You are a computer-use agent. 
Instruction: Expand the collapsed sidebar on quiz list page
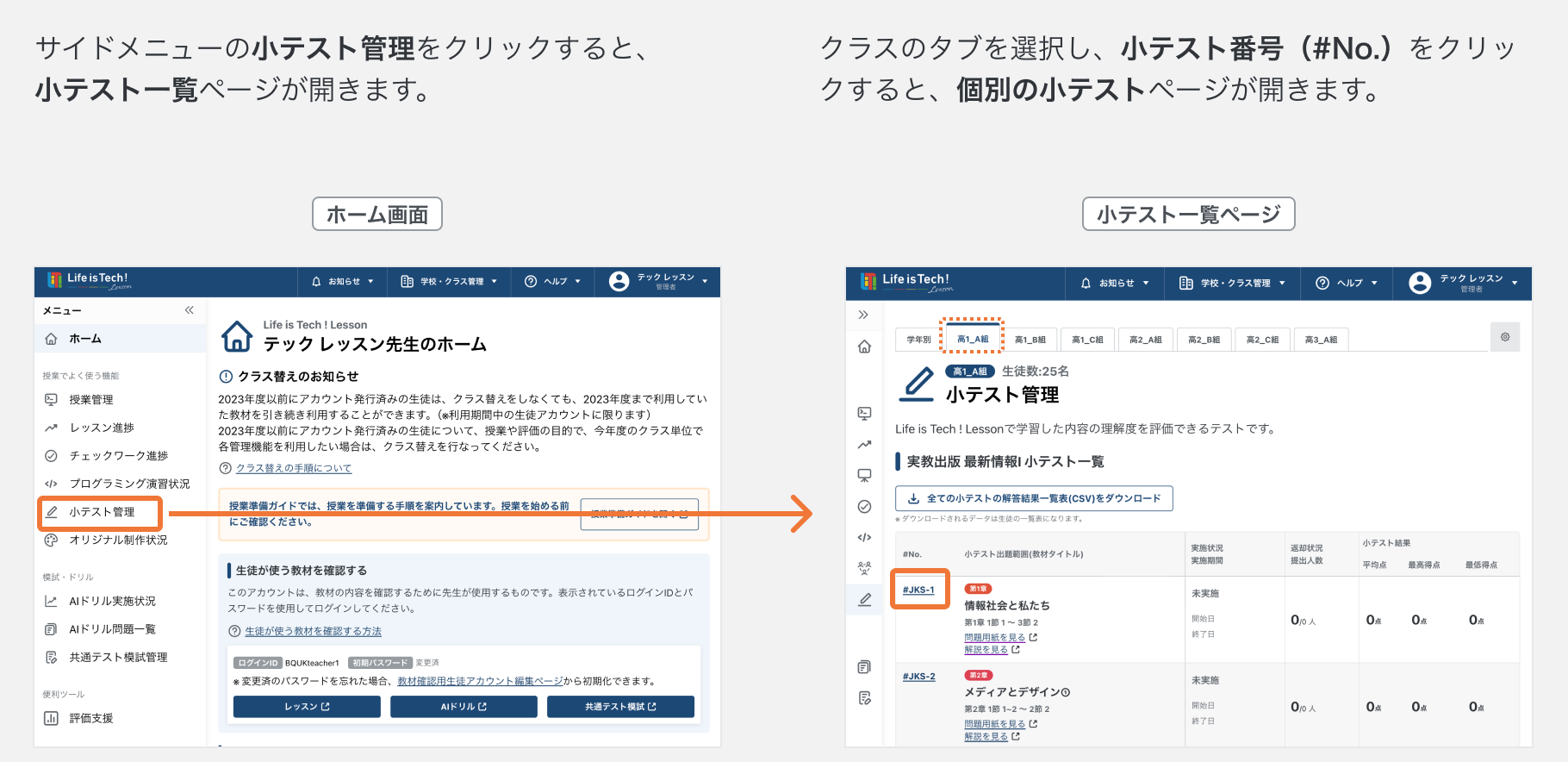[x=864, y=315]
